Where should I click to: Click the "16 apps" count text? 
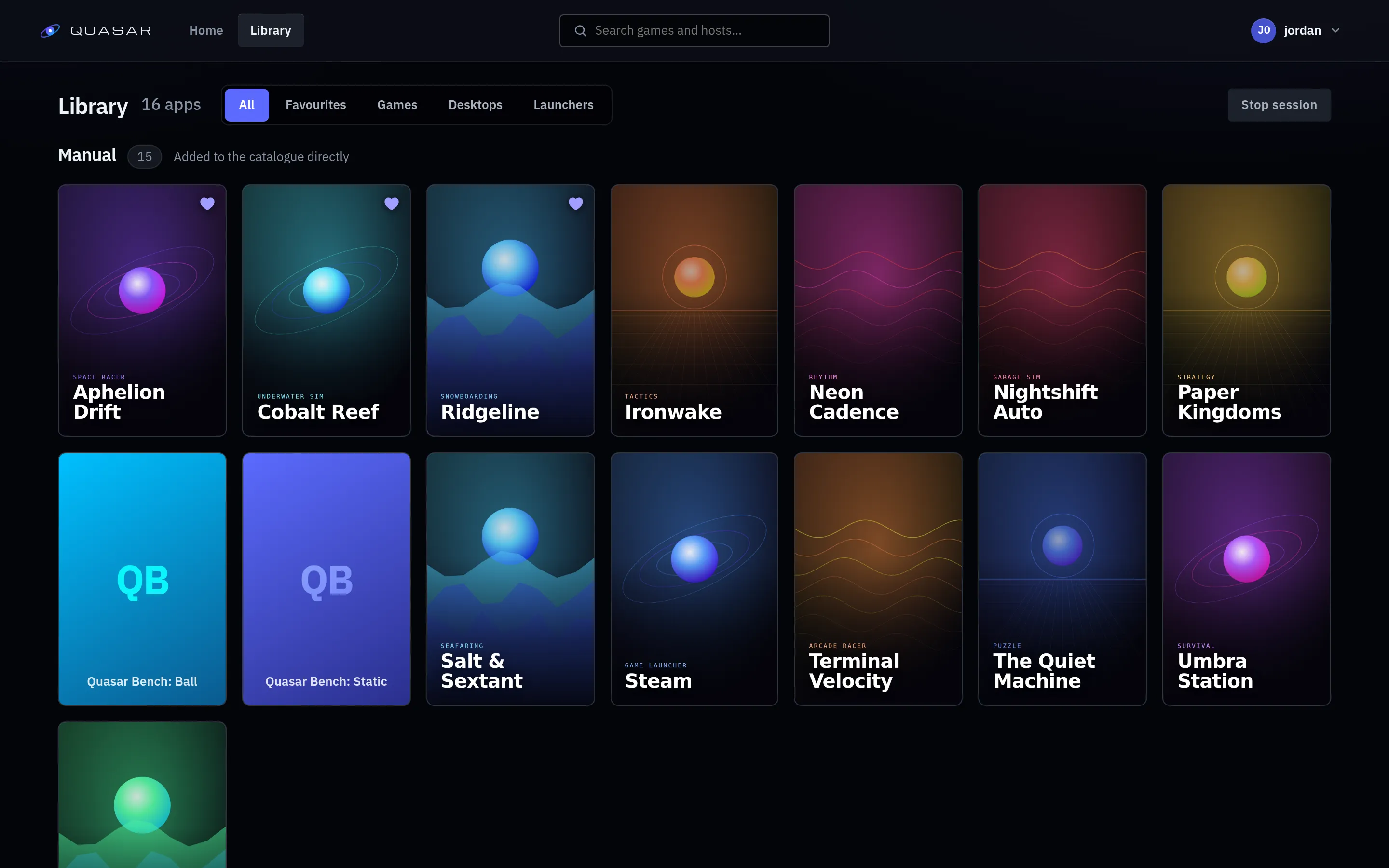click(171, 105)
